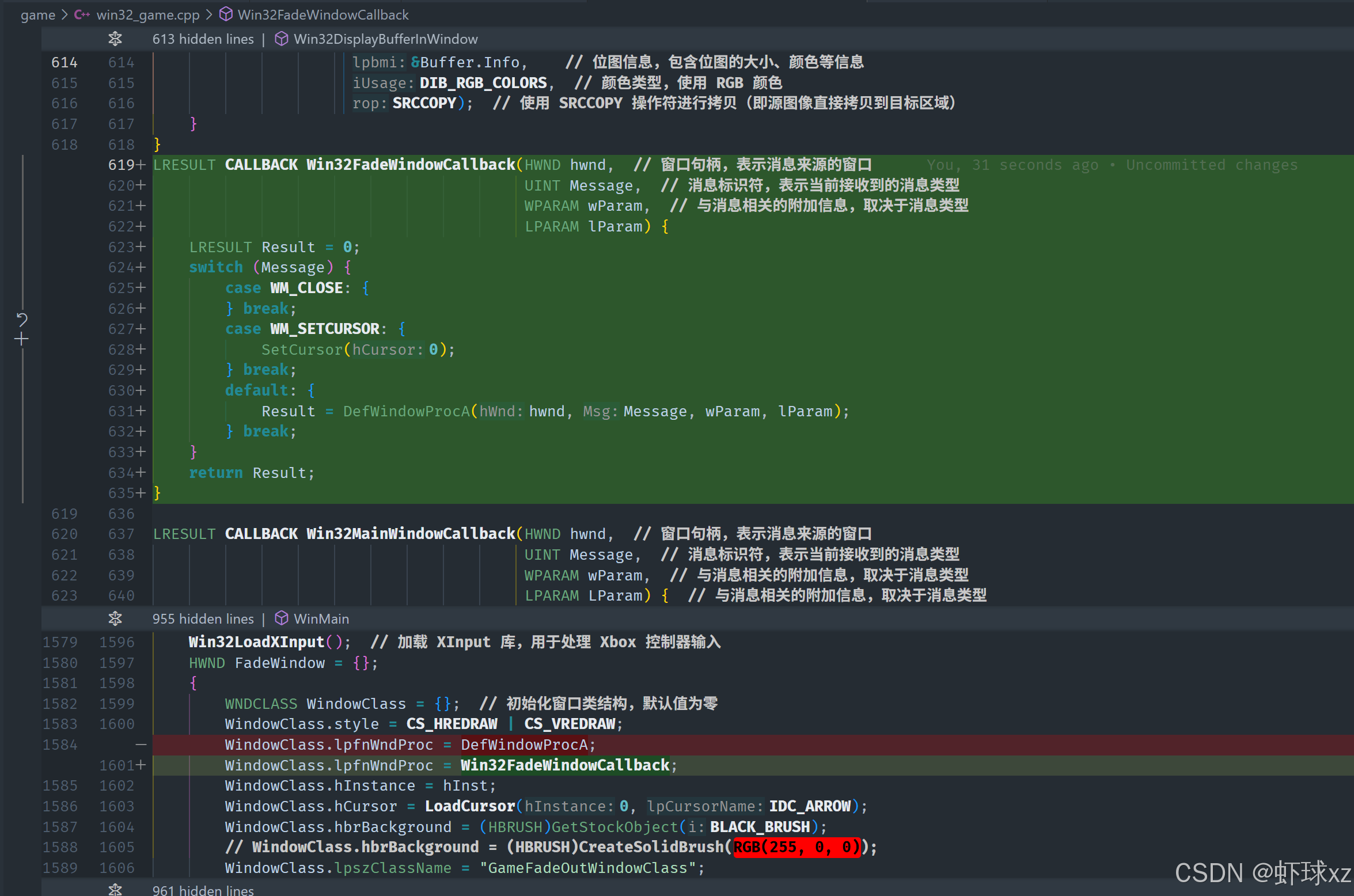This screenshot has width=1354, height=896.
Task: Expand the 613 hidden lines fold icon
Action: [x=115, y=39]
